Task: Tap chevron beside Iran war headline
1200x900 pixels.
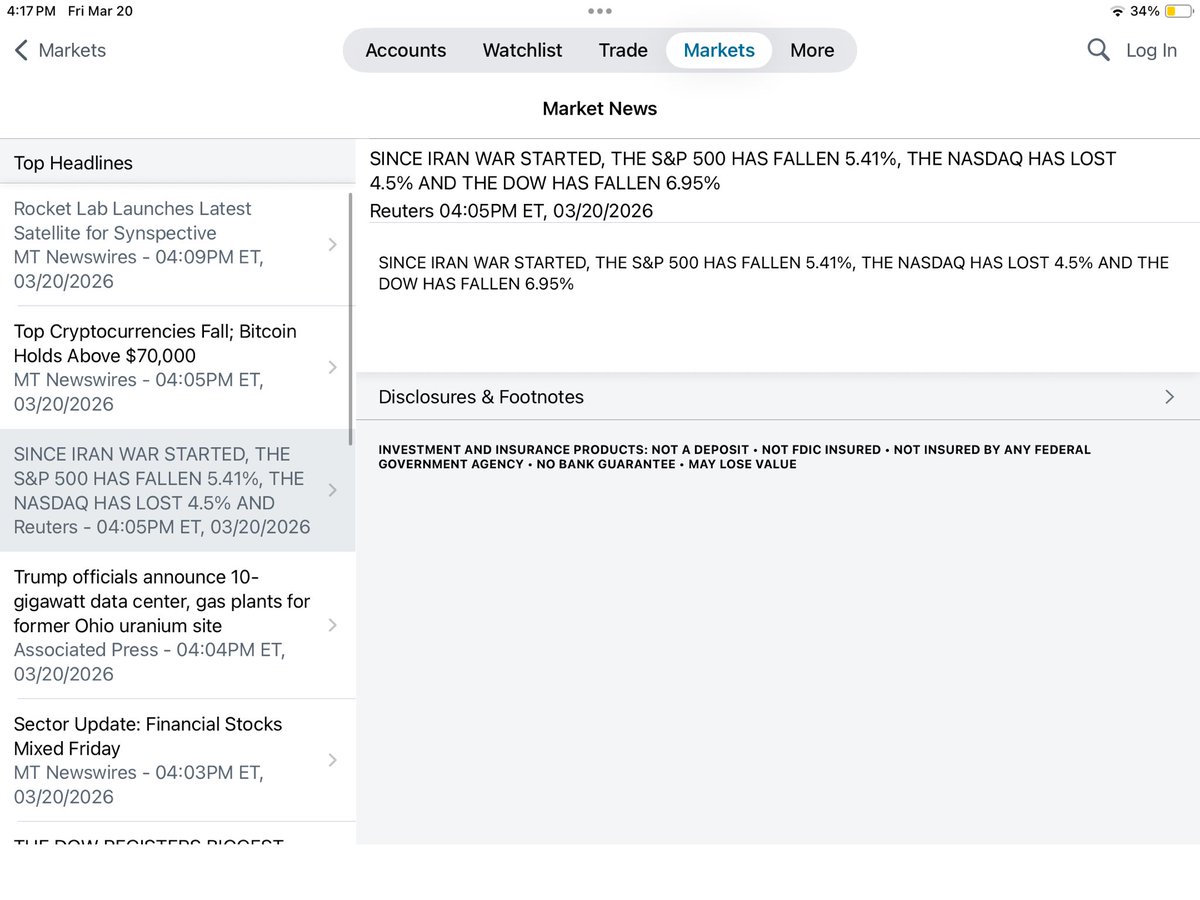Action: click(333, 490)
